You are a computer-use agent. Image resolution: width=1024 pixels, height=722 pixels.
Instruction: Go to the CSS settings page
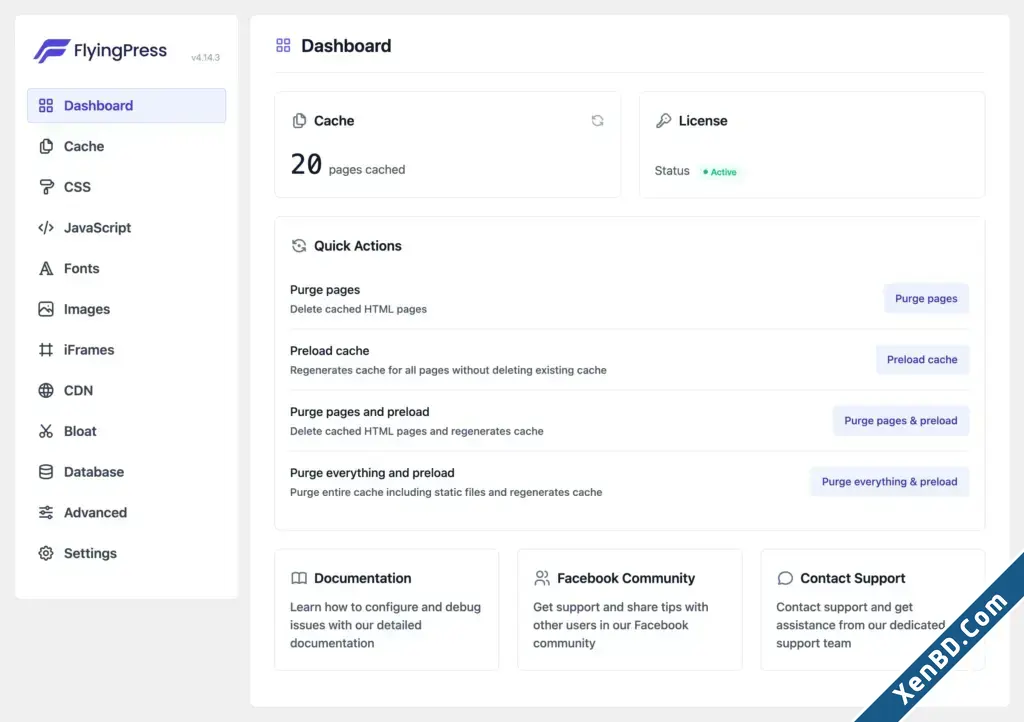click(x=127, y=187)
